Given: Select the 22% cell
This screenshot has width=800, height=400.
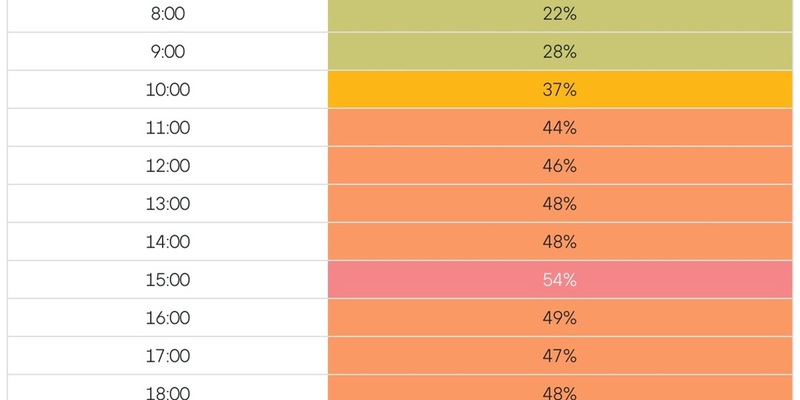Looking at the screenshot, I should [x=560, y=14].
